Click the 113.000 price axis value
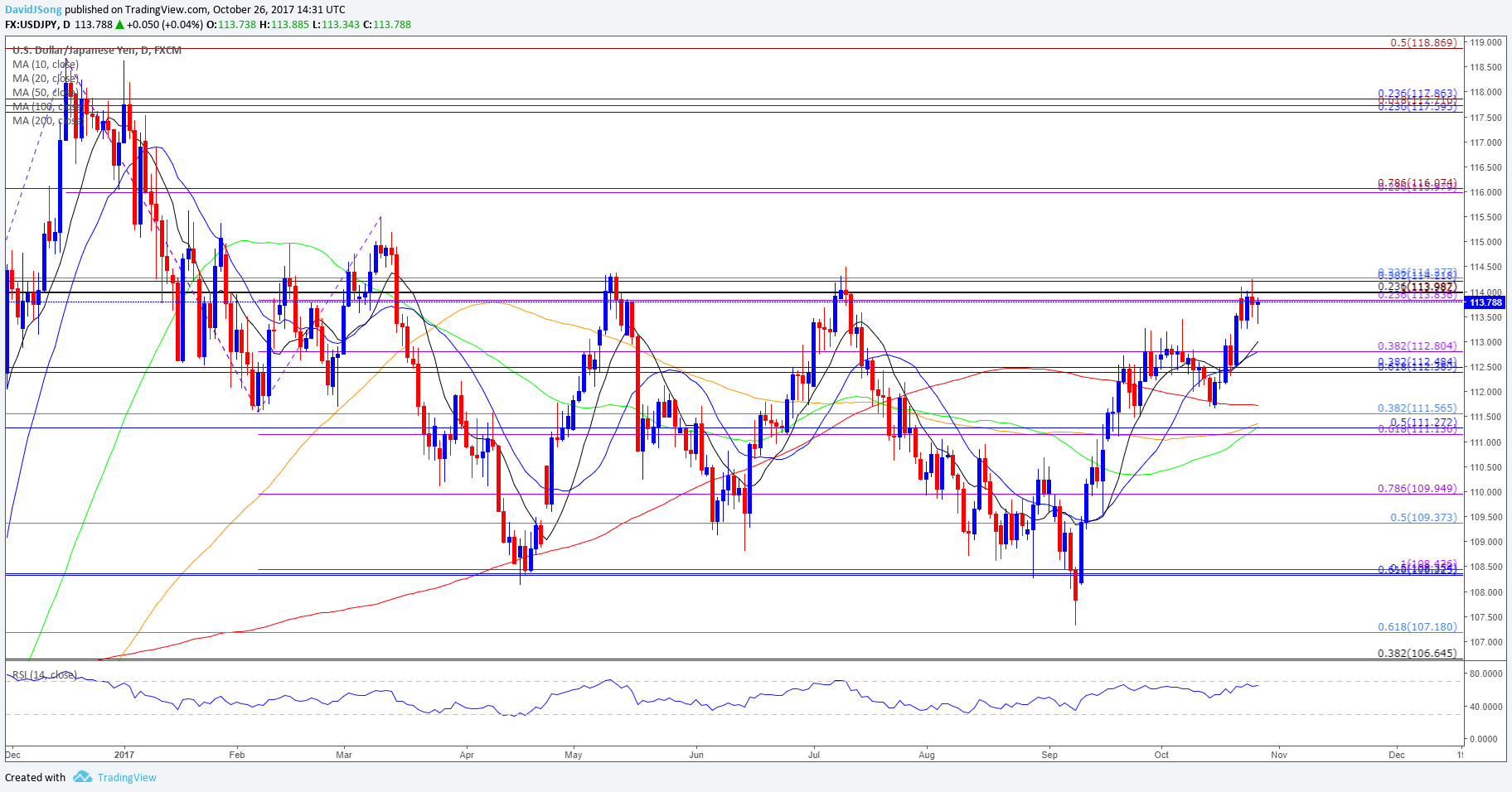This screenshot has height=792, width=1512. point(1486,342)
